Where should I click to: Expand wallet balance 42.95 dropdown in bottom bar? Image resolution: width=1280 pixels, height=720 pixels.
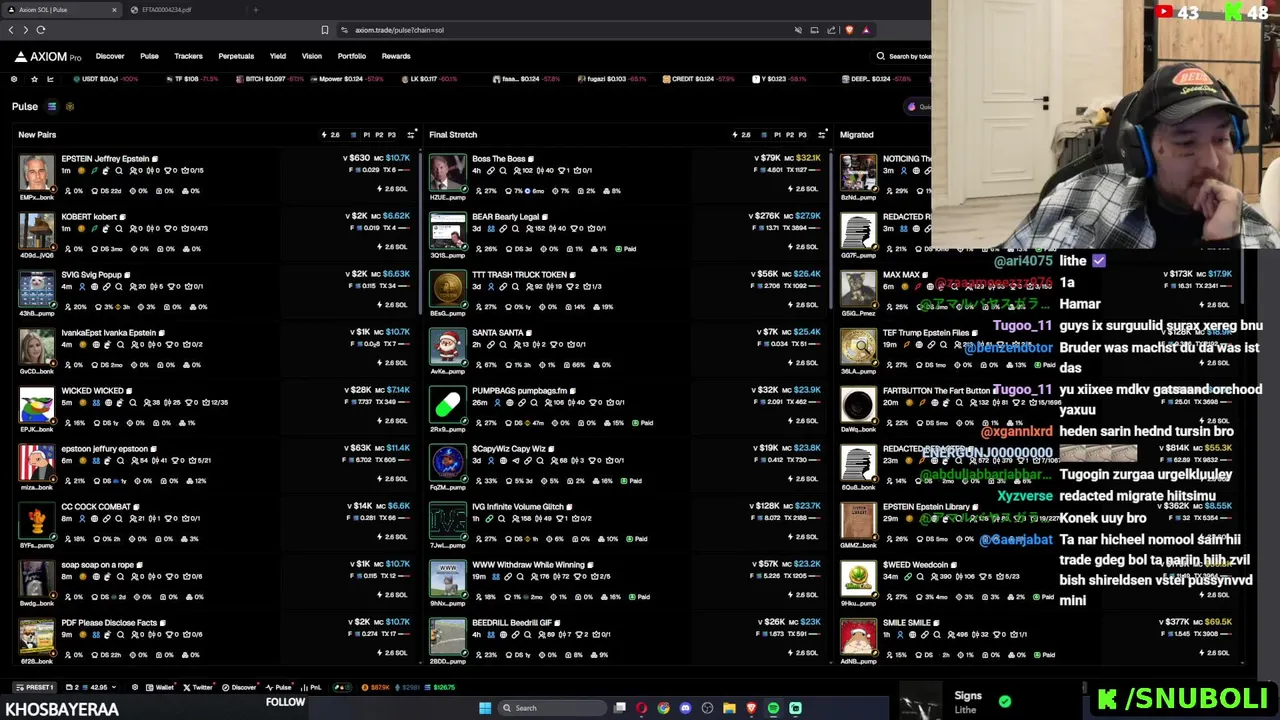coord(92,687)
